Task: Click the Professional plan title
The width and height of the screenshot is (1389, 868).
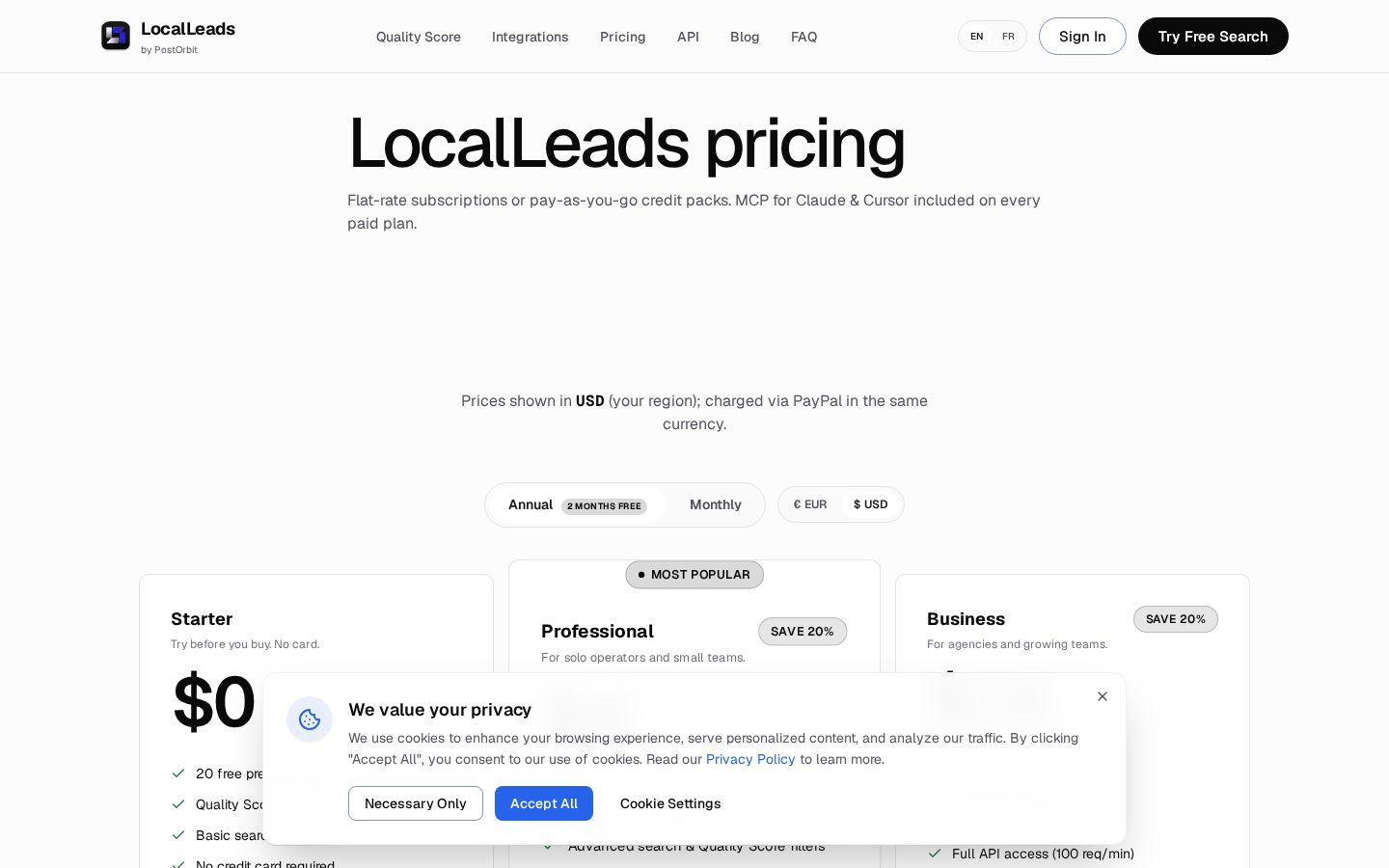Action: pos(597,632)
